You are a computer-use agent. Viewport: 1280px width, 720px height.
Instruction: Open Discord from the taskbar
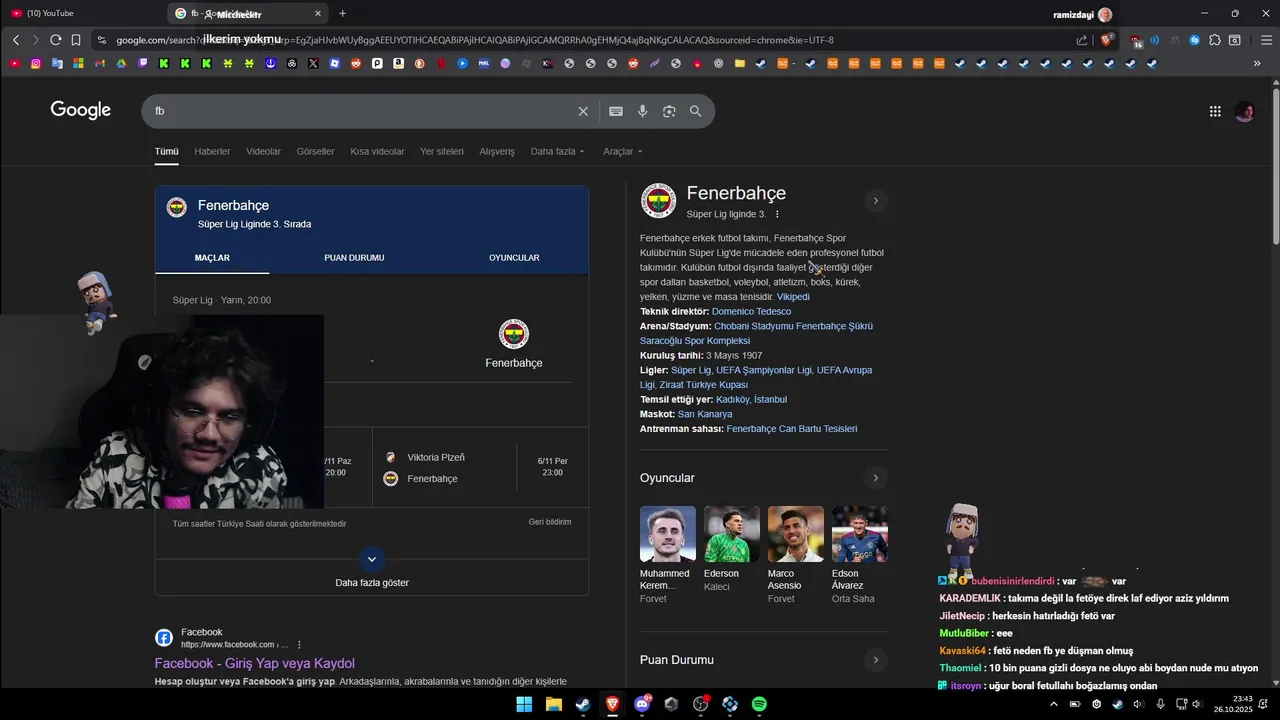click(x=642, y=704)
